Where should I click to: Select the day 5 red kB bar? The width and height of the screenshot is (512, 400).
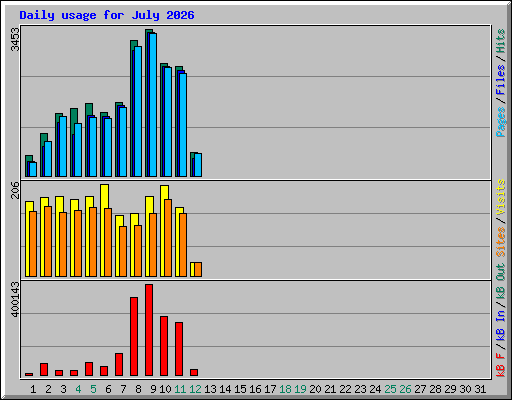coord(89,369)
